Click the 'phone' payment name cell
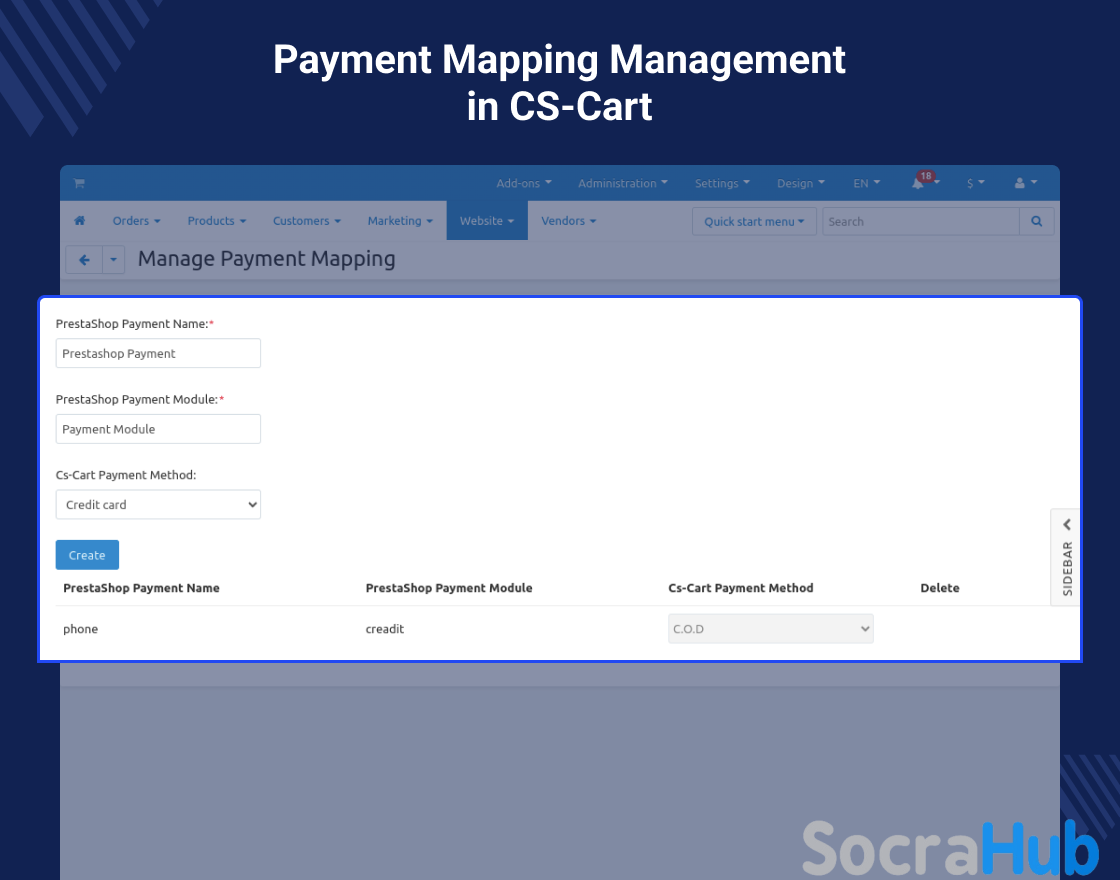1120x880 pixels. click(81, 629)
